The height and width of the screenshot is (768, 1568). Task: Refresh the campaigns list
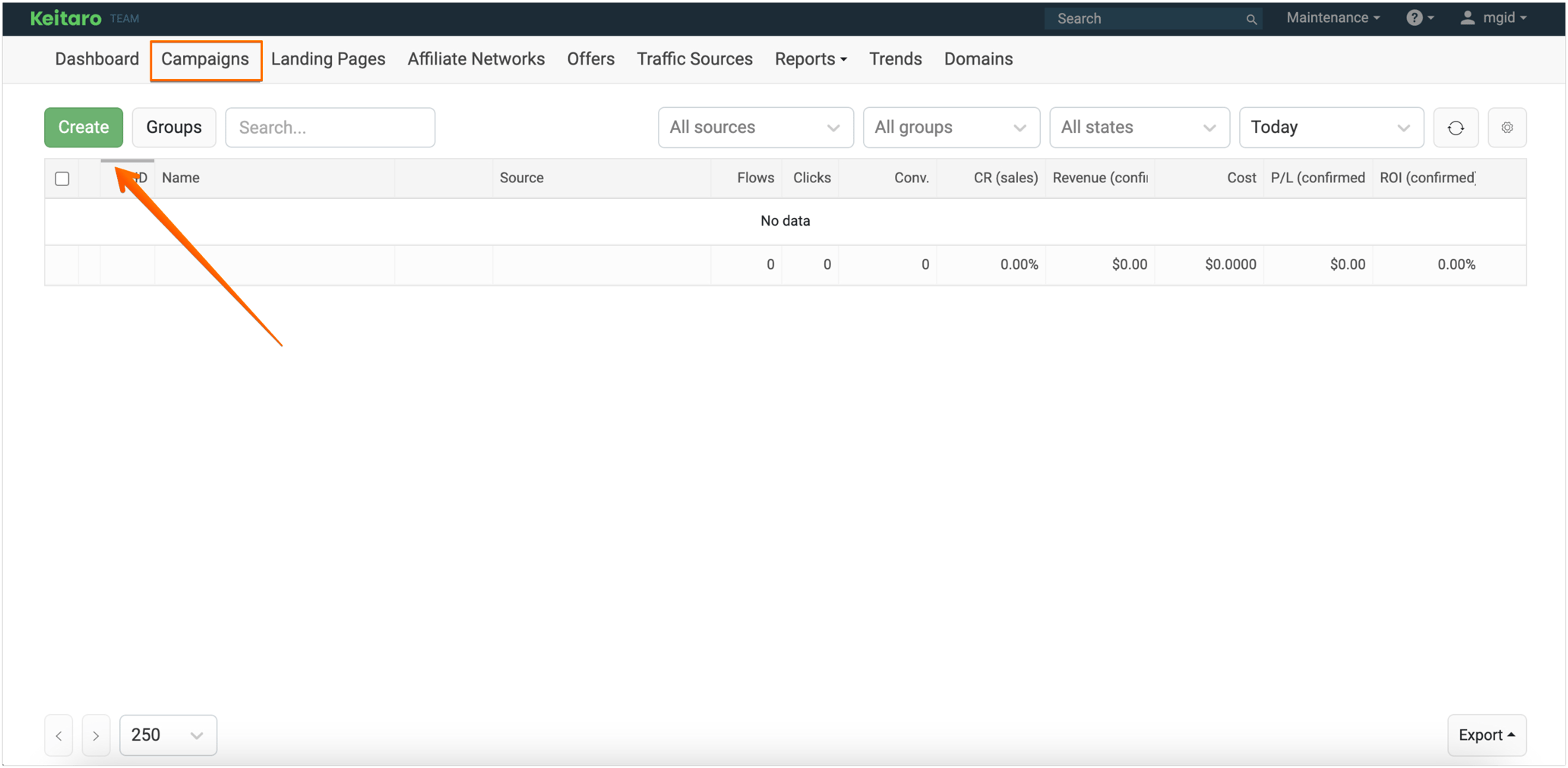click(1456, 127)
